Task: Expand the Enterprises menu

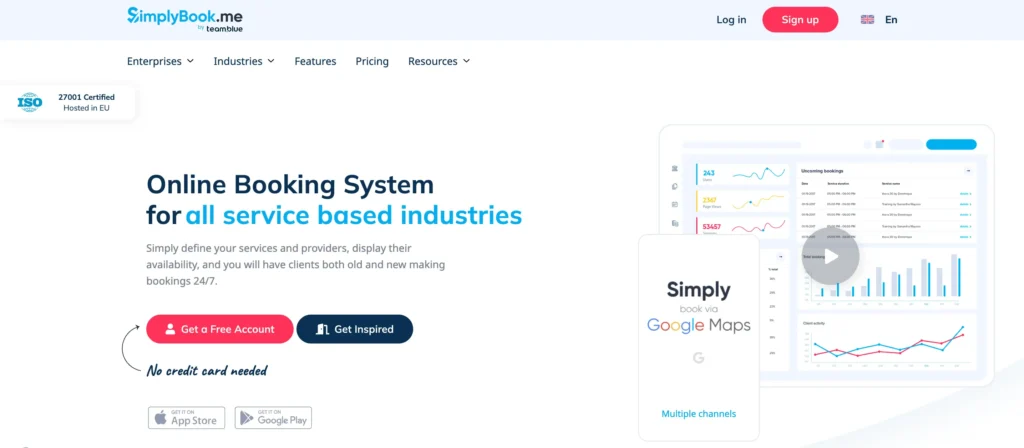Action: tap(160, 61)
